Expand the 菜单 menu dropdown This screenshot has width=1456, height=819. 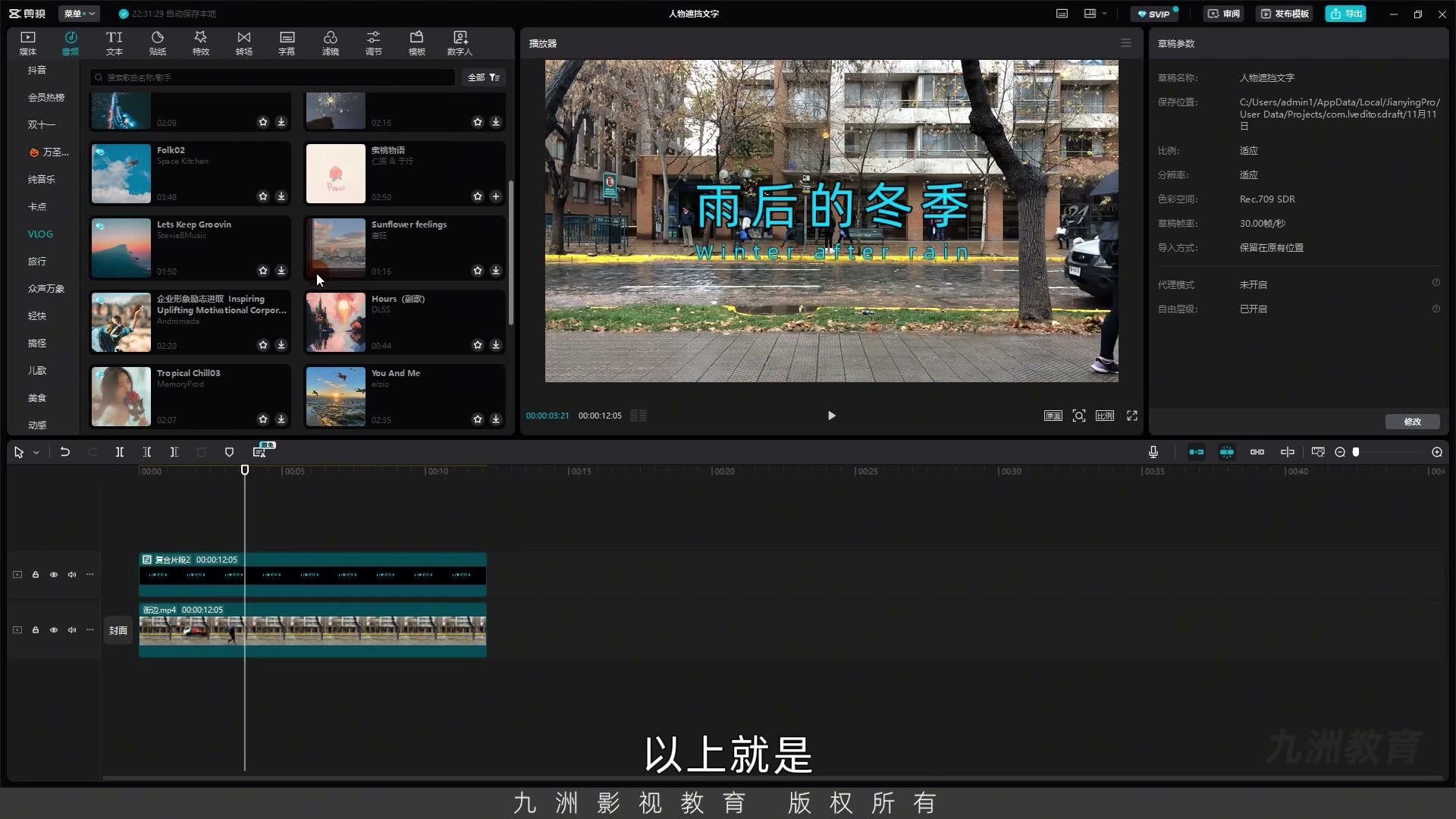point(79,14)
